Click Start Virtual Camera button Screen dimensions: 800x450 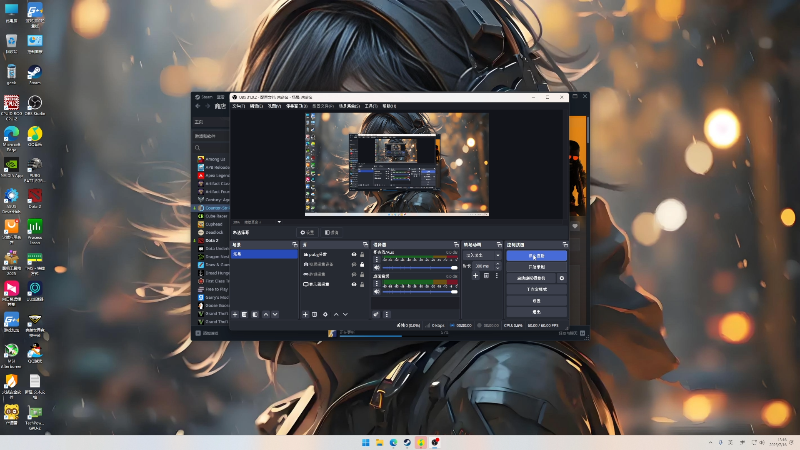[x=531, y=278]
